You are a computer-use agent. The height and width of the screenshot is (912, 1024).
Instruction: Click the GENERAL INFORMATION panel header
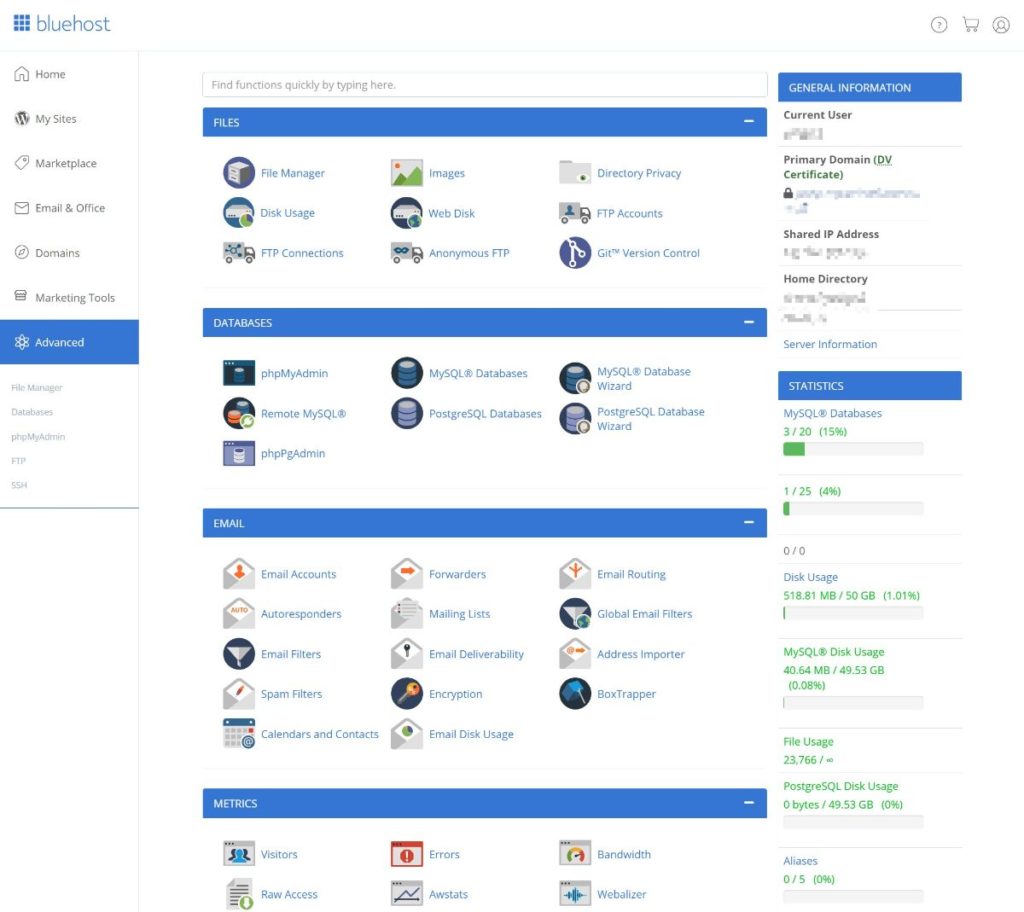[x=869, y=87]
